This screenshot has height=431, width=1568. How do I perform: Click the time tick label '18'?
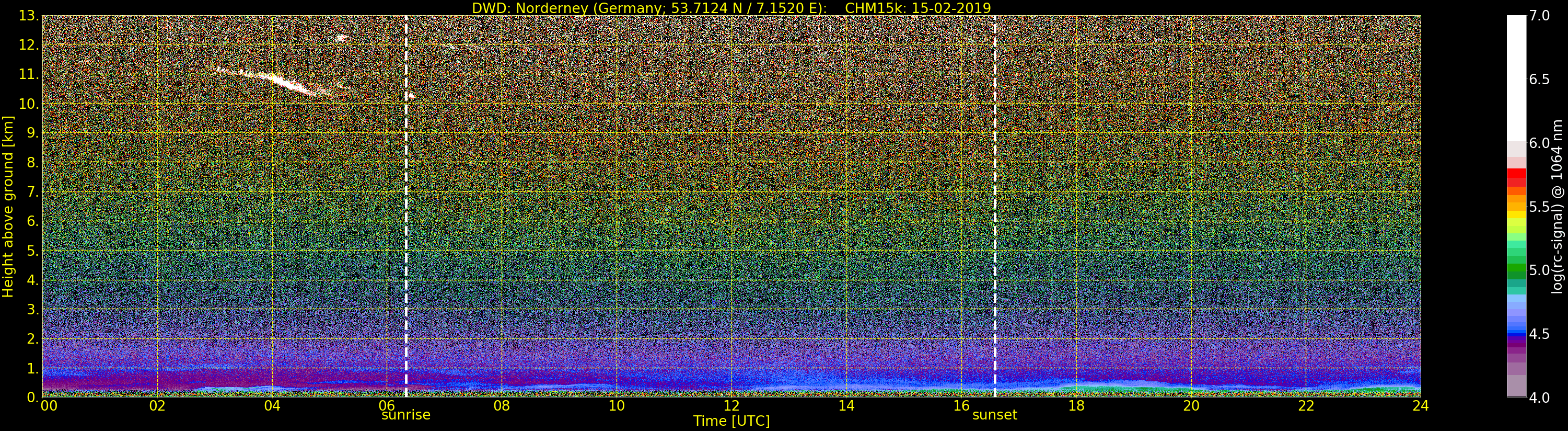(1076, 405)
